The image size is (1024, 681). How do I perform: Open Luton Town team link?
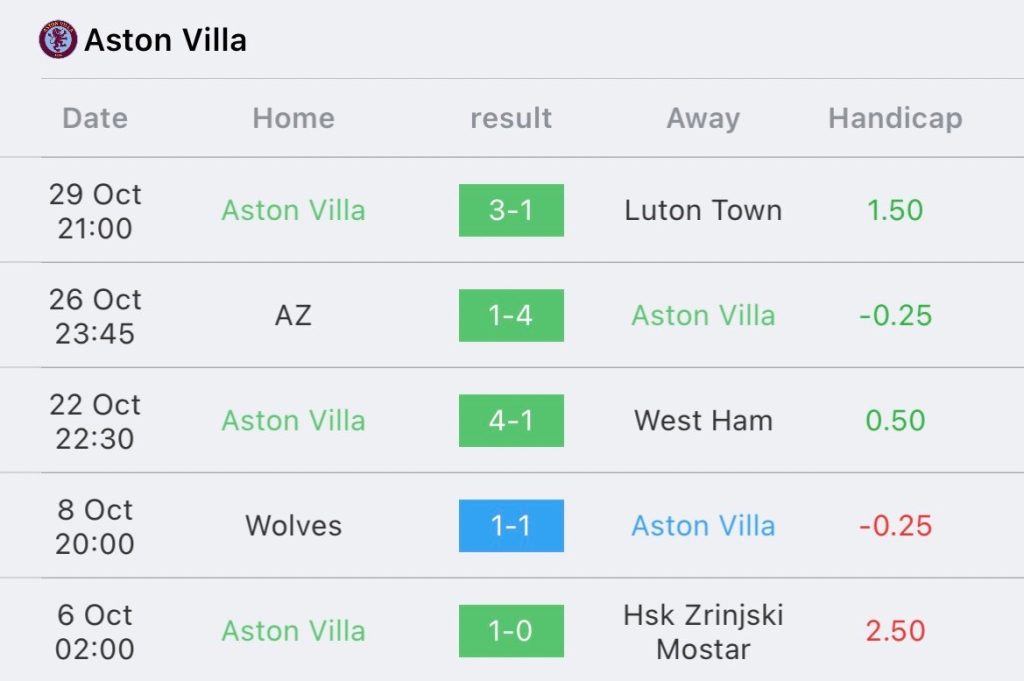point(703,210)
